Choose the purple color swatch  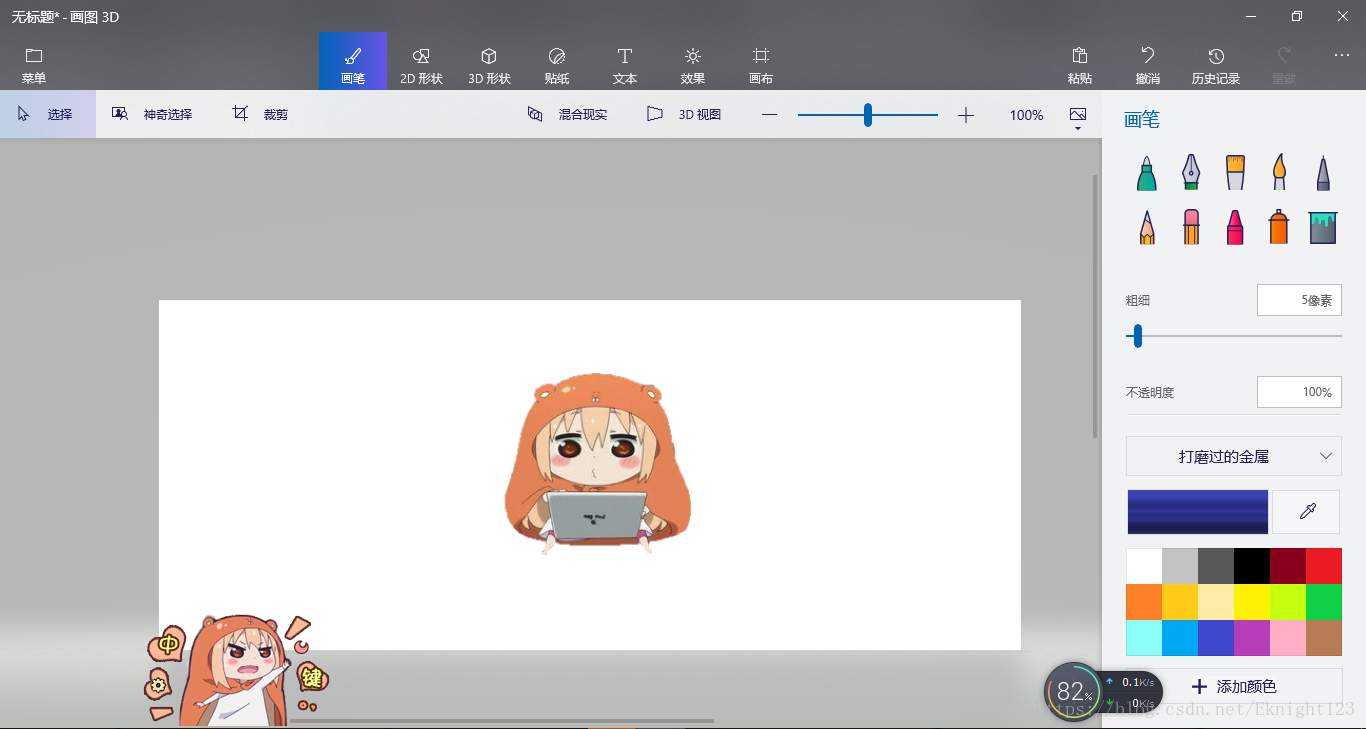(x=1252, y=638)
